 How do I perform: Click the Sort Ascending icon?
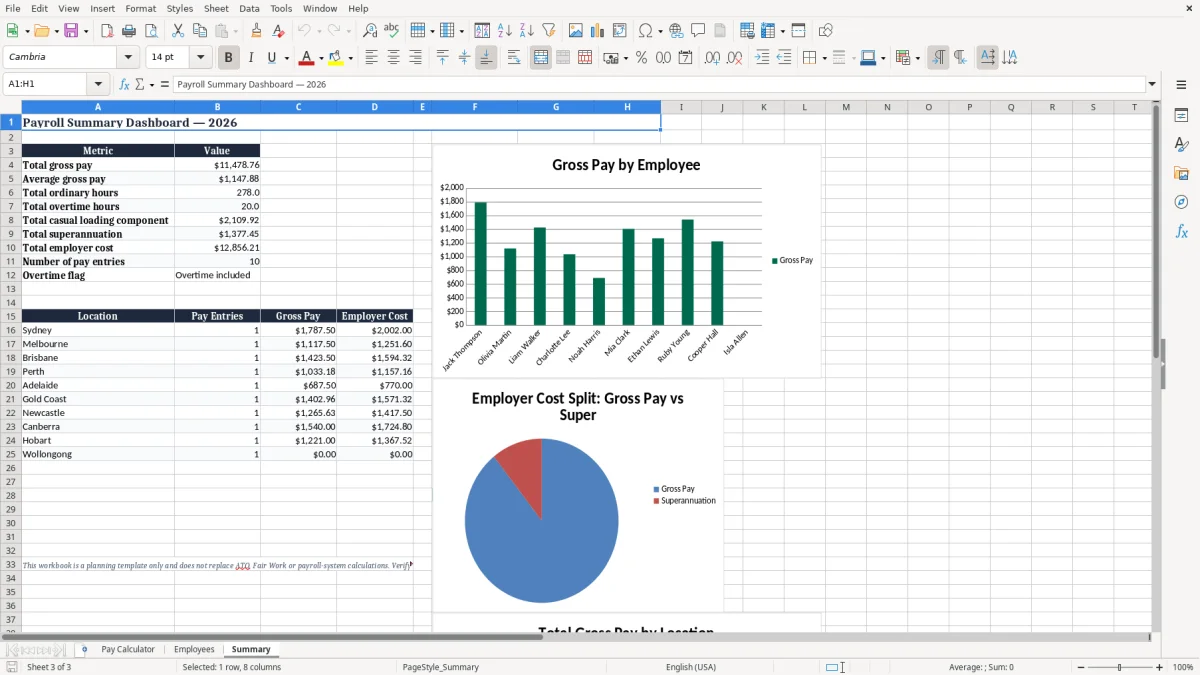(x=505, y=31)
